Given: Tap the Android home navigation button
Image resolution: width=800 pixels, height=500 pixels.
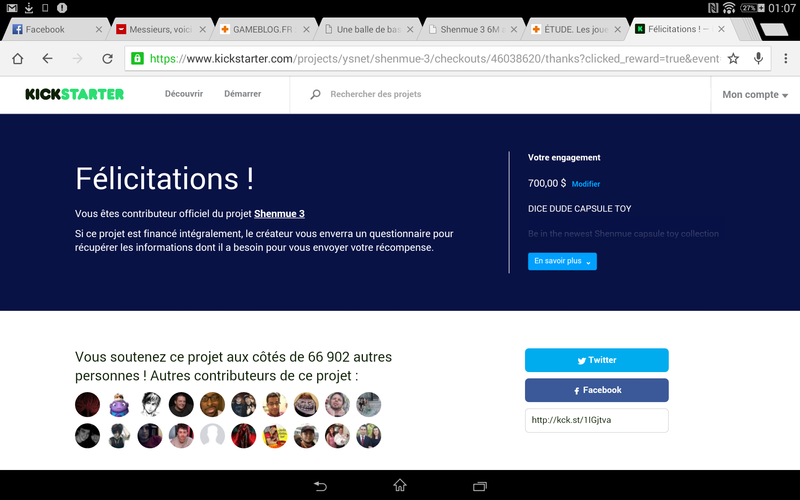Looking at the screenshot, I should click(x=400, y=485).
